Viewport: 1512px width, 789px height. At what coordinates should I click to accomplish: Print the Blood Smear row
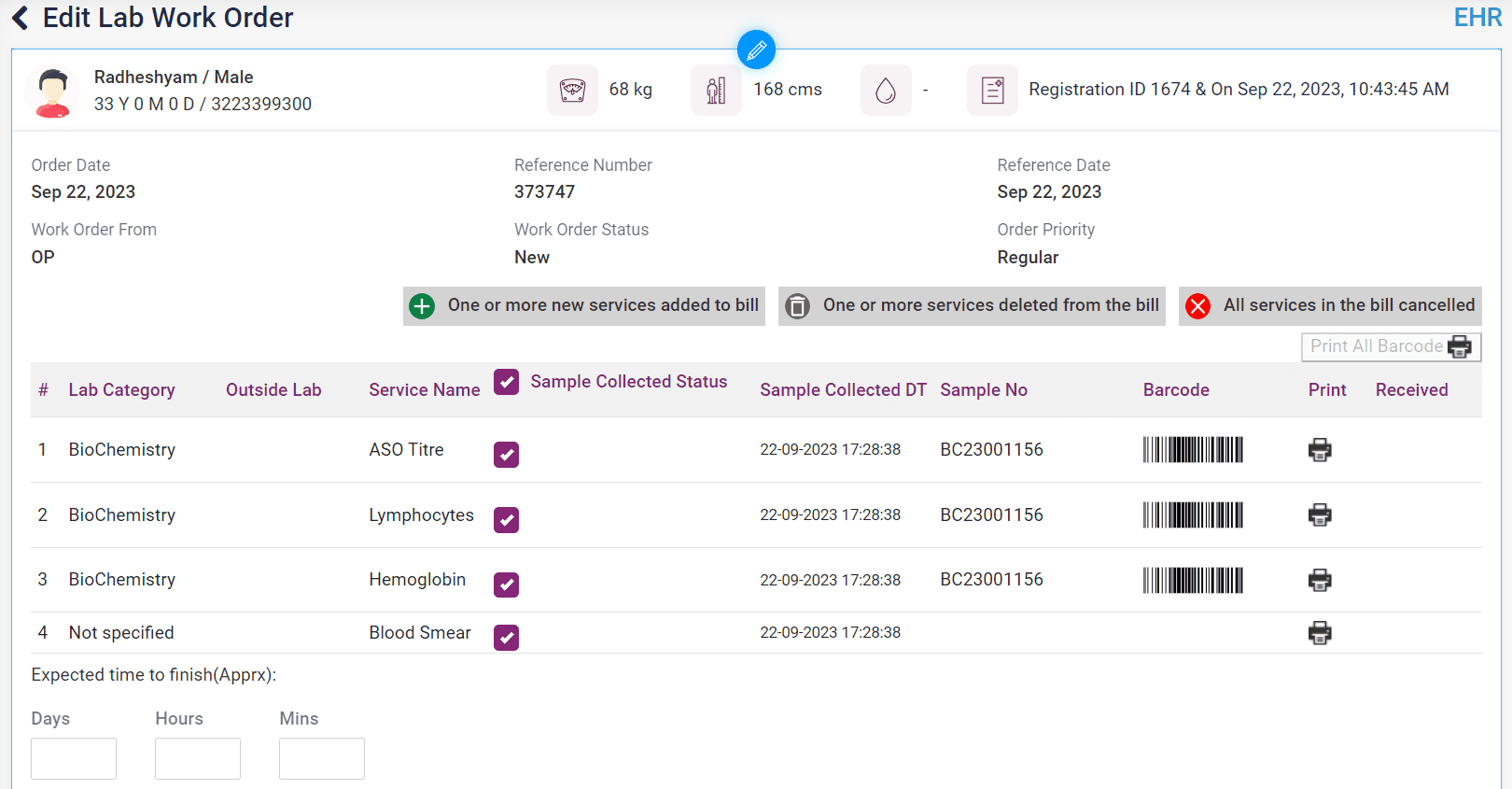pos(1320,633)
